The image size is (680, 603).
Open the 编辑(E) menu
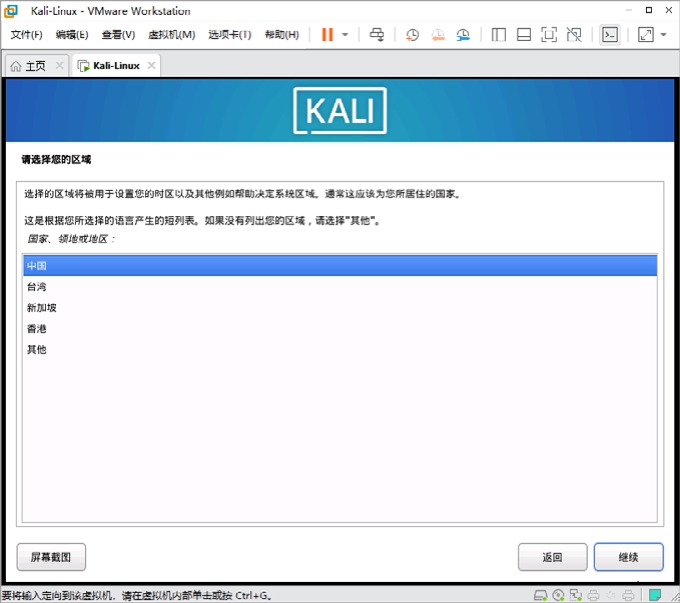point(72,35)
